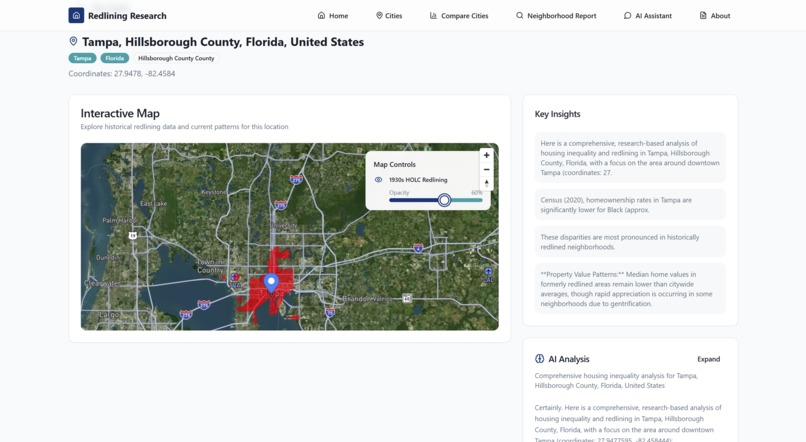Click the airport icon near the map's right edge
The height and width of the screenshot is (442, 806).
(x=488, y=271)
